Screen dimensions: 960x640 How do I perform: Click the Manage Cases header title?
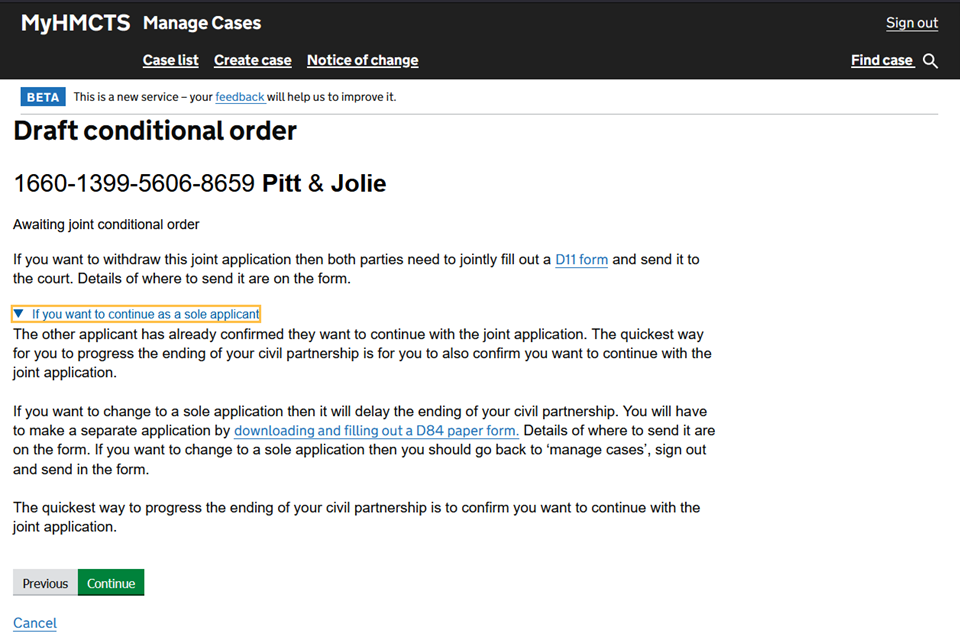202,23
